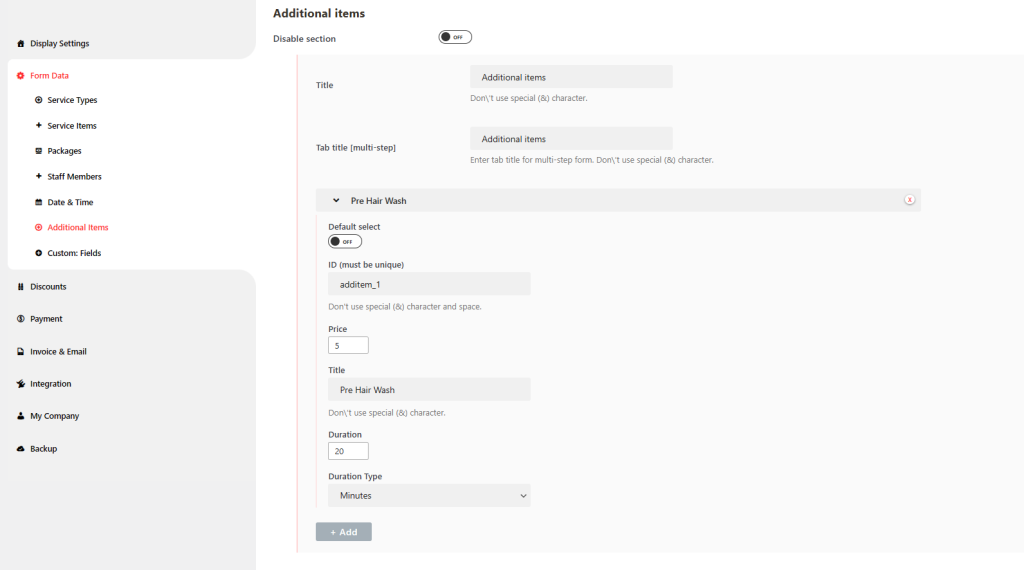This screenshot has width=1024, height=570.
Task: Click the Price input field
Action: (348, 345)
